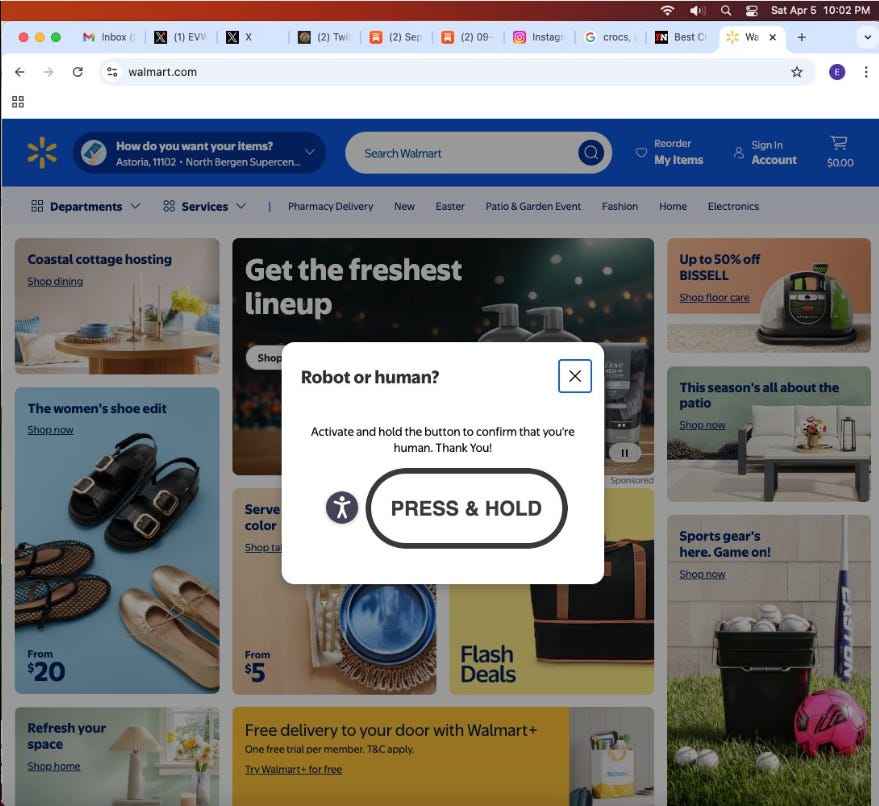Open the macOS volume control
Screen dimensions: 879x806
pos(697,10)
